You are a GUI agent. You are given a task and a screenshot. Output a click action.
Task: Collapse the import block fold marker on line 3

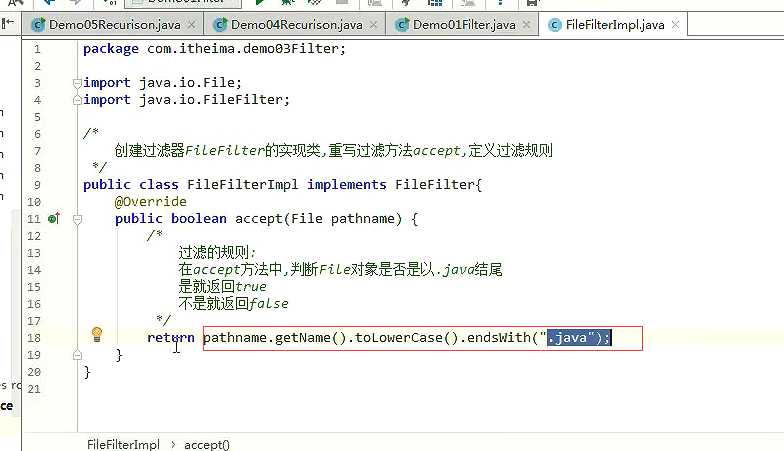click(77, 83)
